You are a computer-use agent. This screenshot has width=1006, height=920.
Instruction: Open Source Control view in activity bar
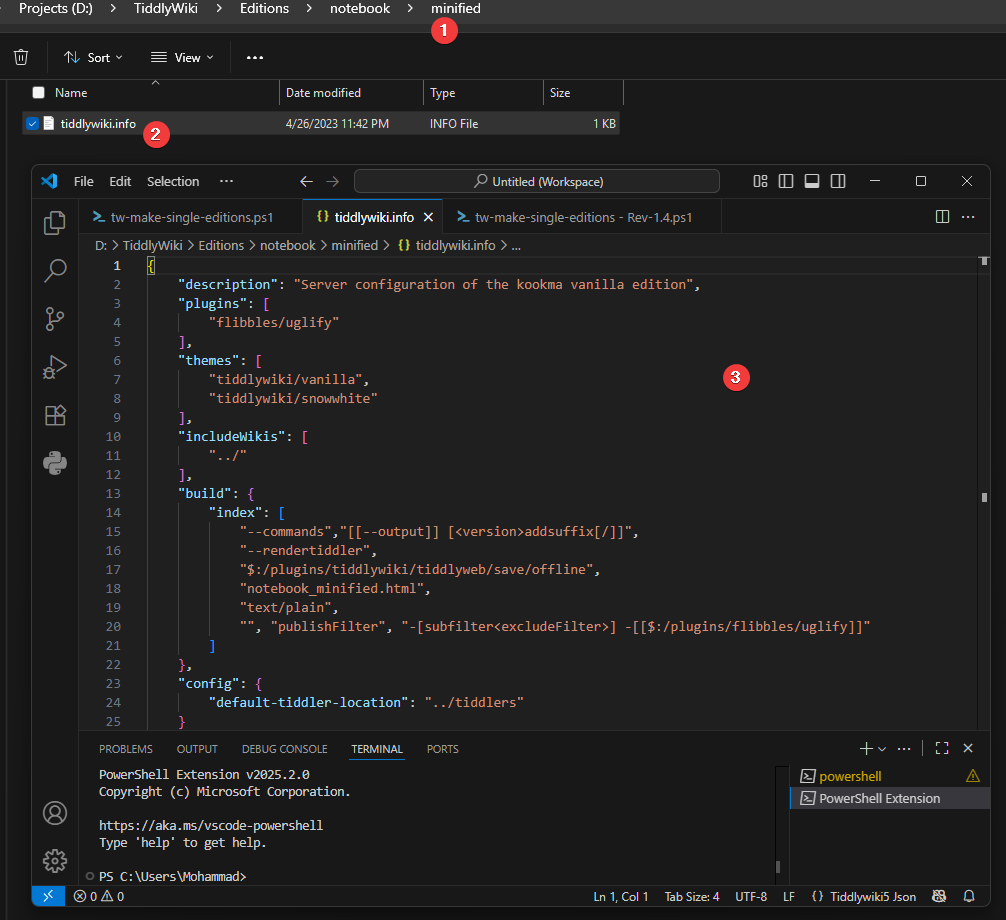tap(55, 319)
